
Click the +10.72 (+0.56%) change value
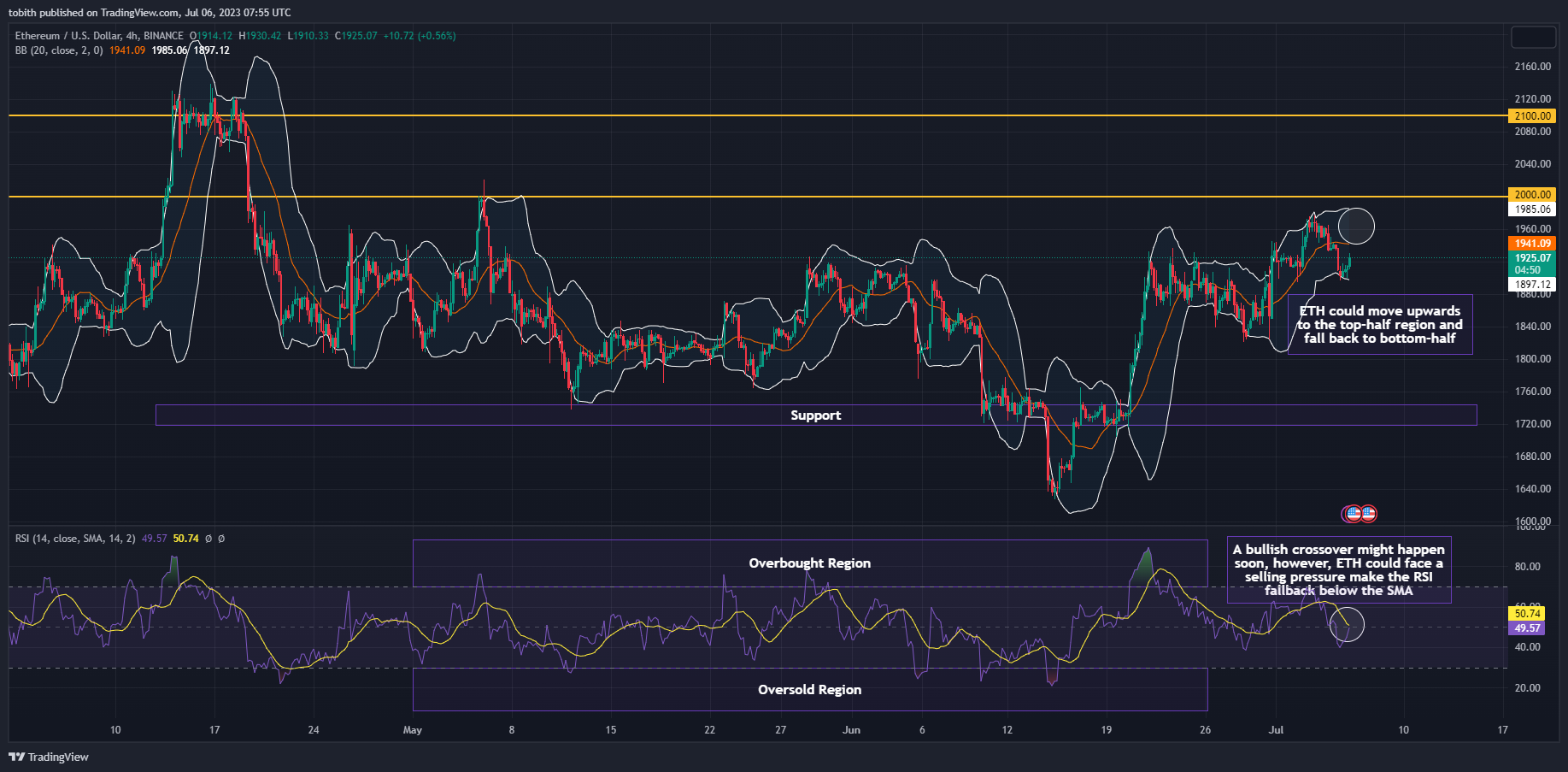coord(420,36)
